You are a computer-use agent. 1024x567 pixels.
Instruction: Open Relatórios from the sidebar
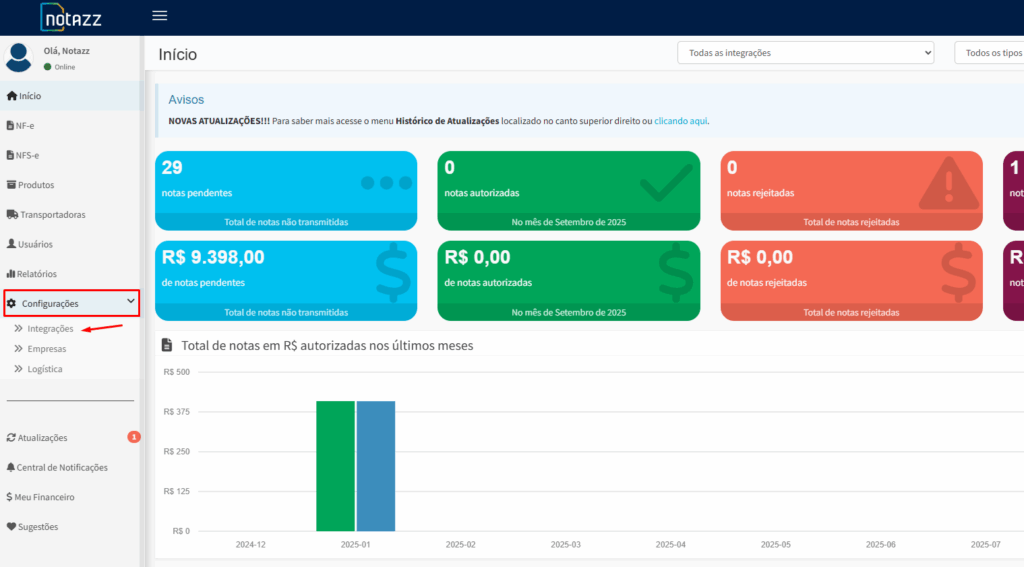point(36,274)
